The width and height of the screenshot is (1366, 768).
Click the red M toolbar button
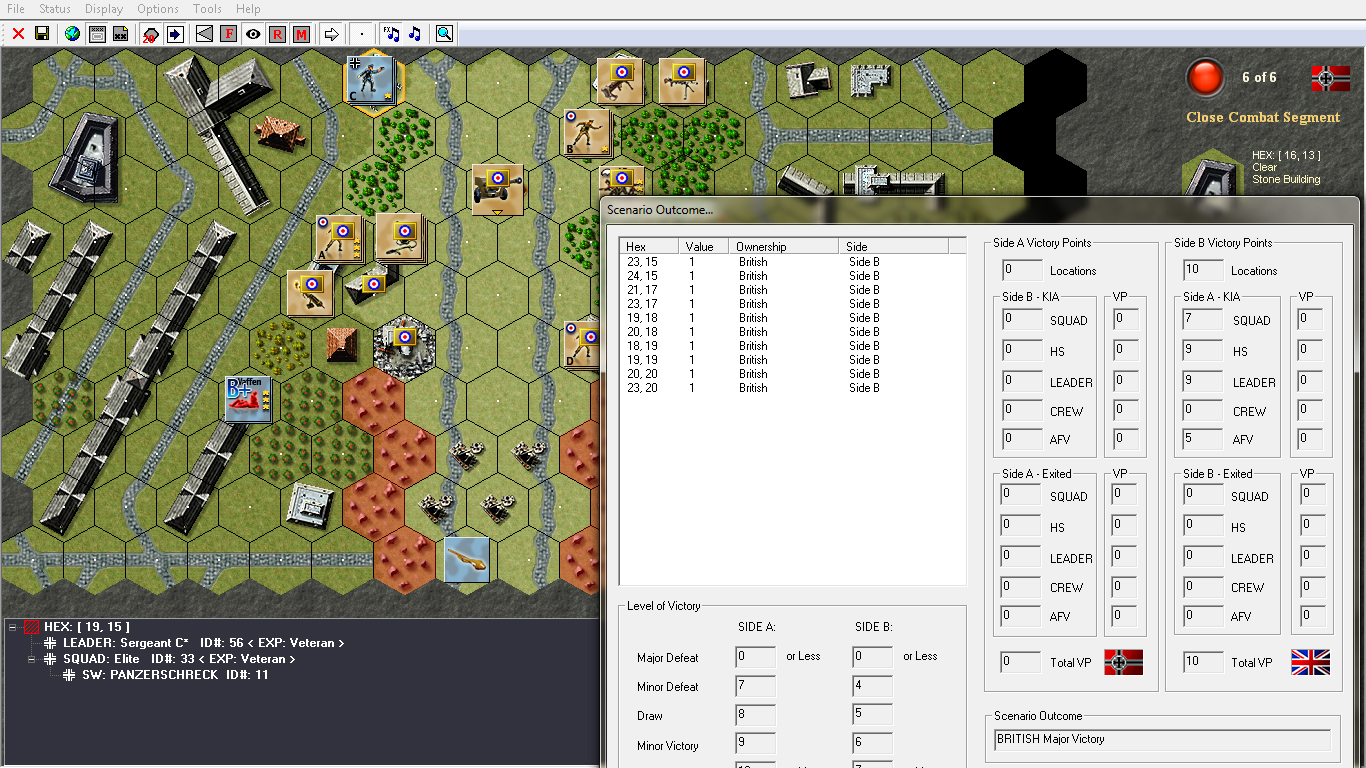(301, 34)
